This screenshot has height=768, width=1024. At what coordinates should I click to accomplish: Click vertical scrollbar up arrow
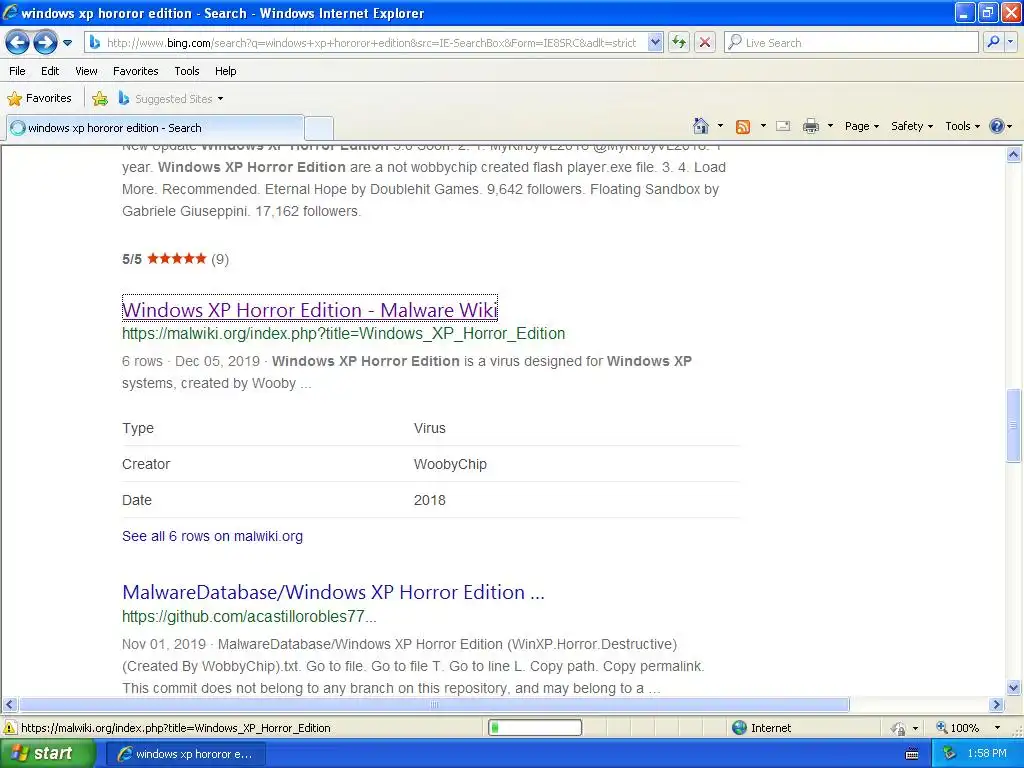point(1014,154)
